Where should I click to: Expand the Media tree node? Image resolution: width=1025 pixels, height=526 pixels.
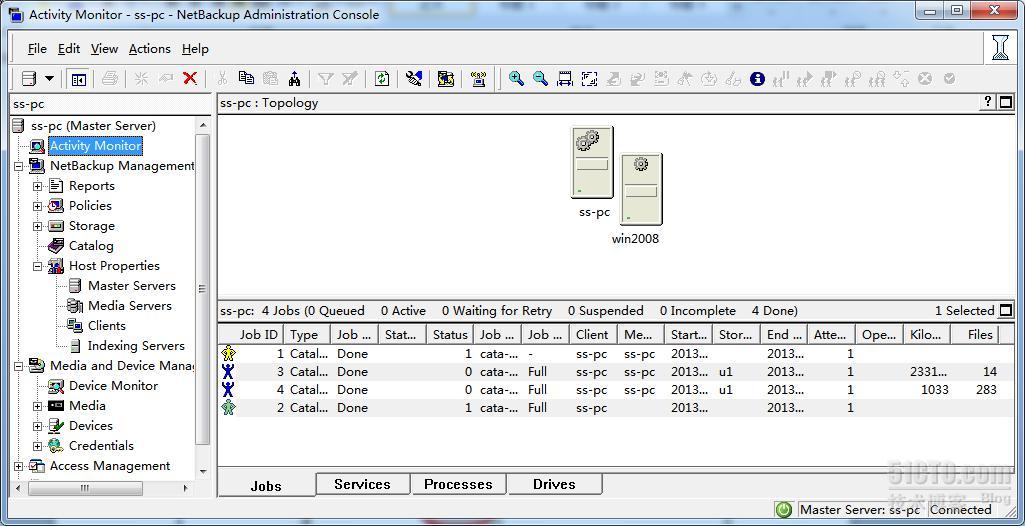pyautogui.click(x=37, y=406)
